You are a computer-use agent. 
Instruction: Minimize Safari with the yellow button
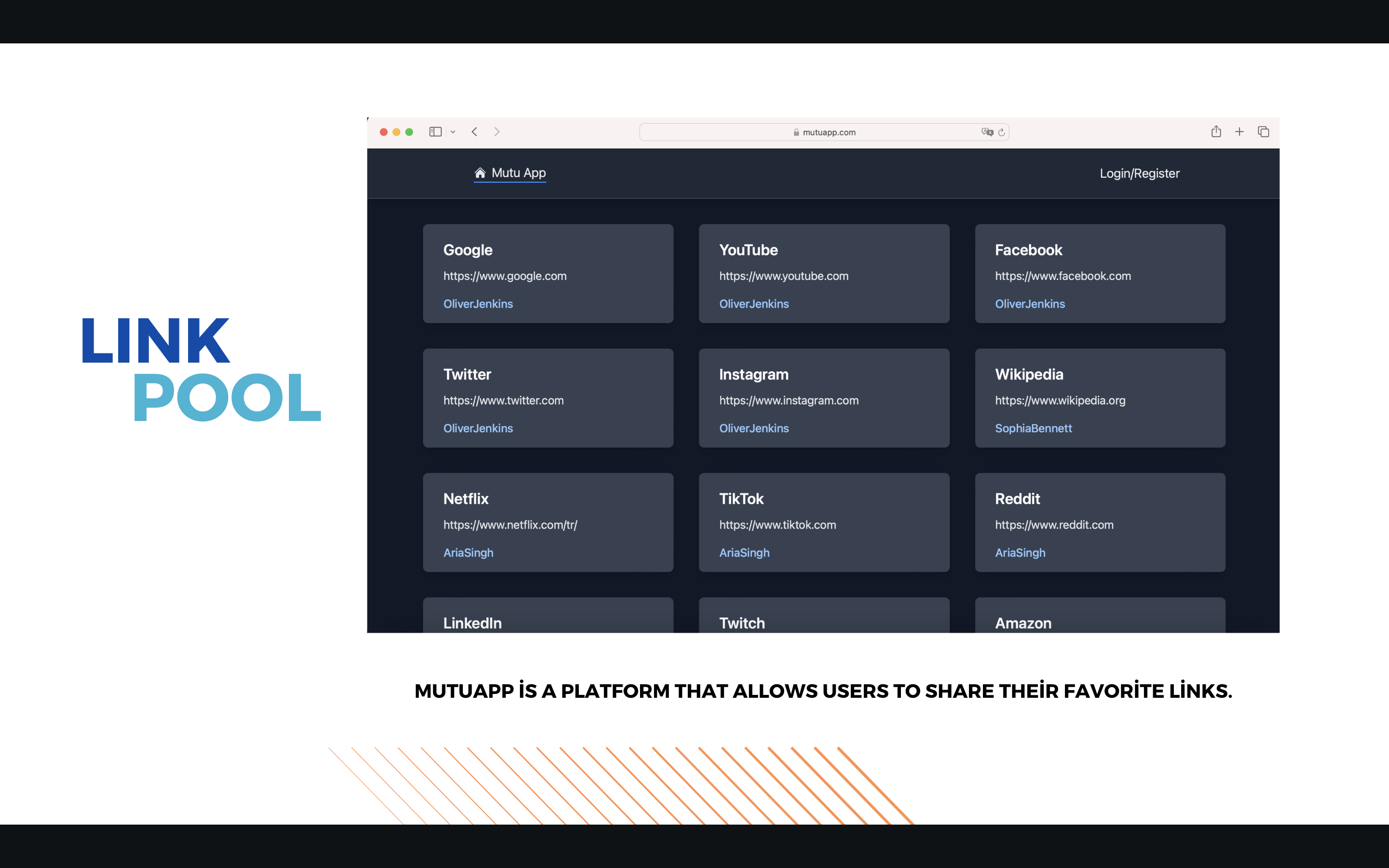tap(396, 132)
